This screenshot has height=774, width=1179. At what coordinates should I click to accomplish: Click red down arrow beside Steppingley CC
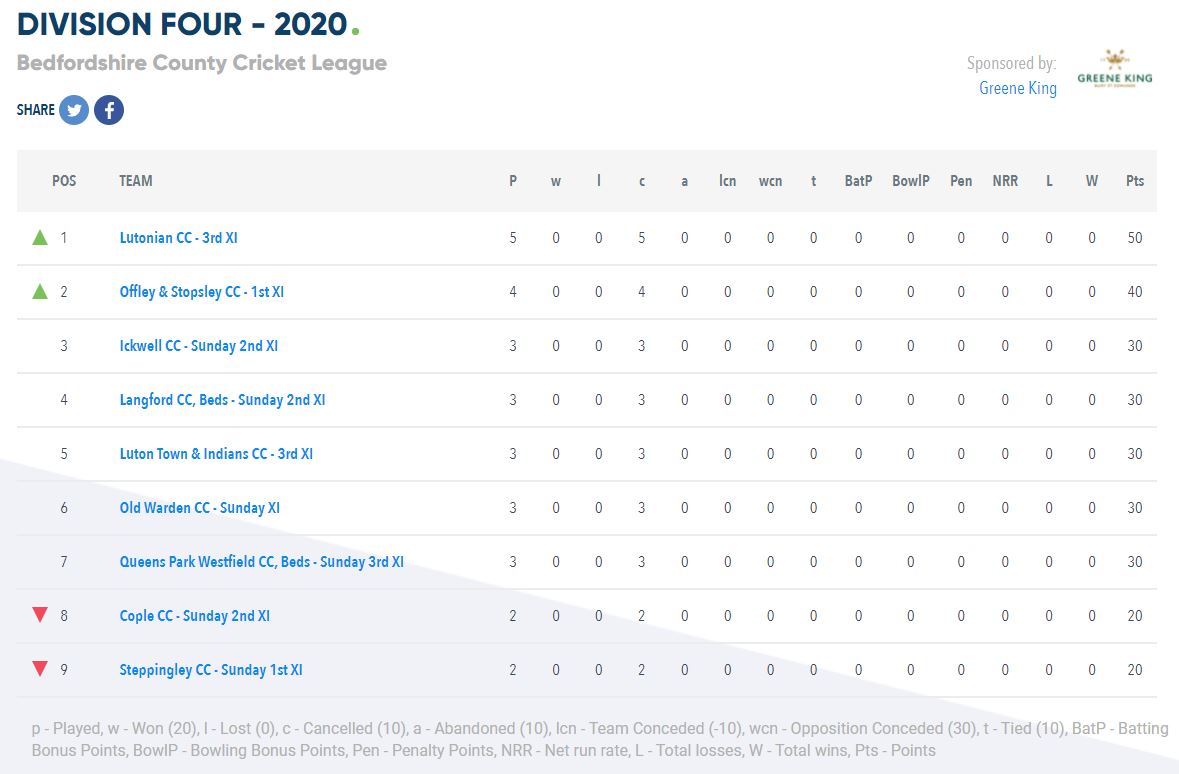click(40, 669)
